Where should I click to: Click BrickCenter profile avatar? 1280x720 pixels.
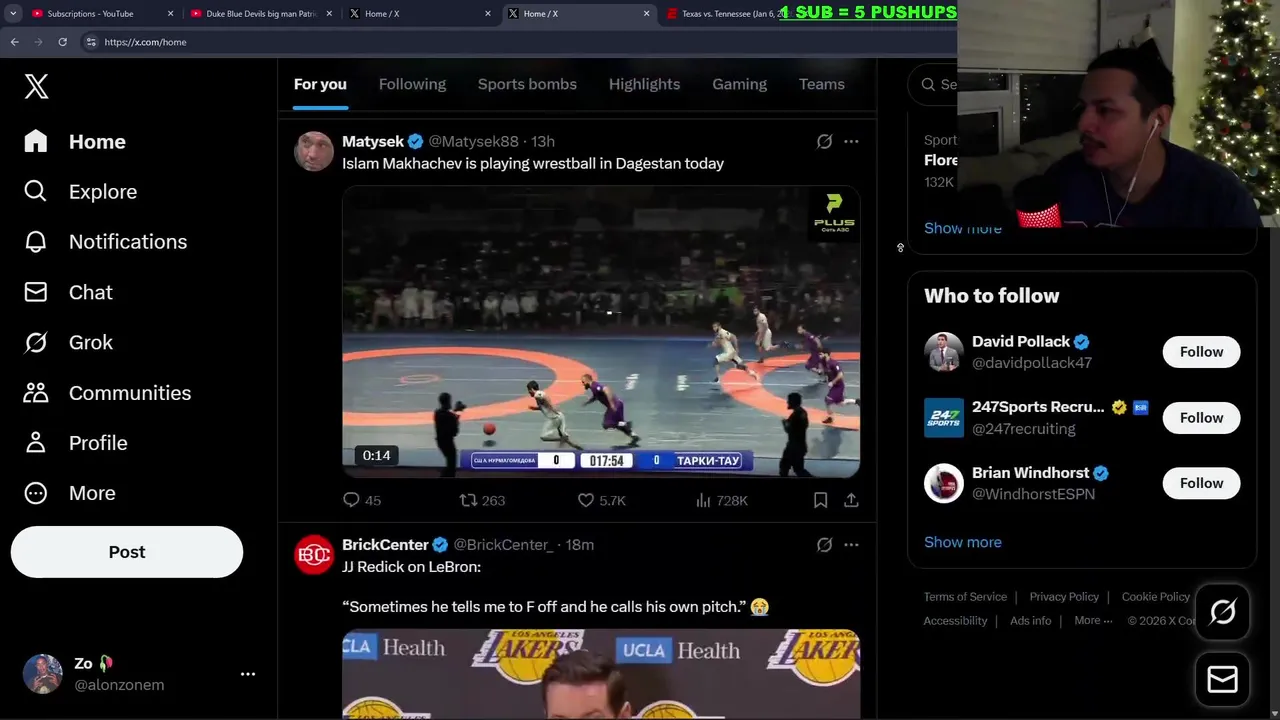point(314,554)
